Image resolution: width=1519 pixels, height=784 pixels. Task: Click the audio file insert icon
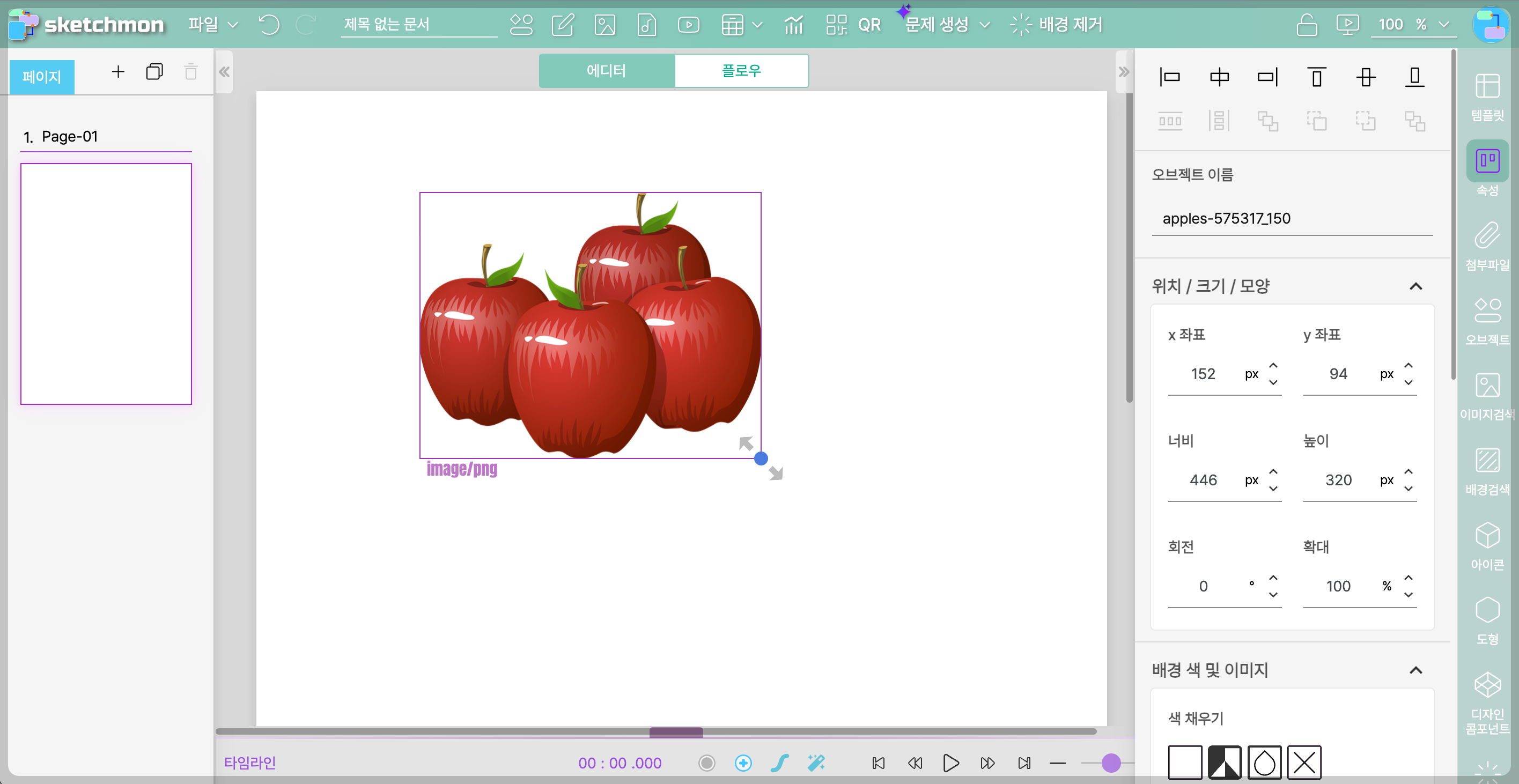coord(646,25)
